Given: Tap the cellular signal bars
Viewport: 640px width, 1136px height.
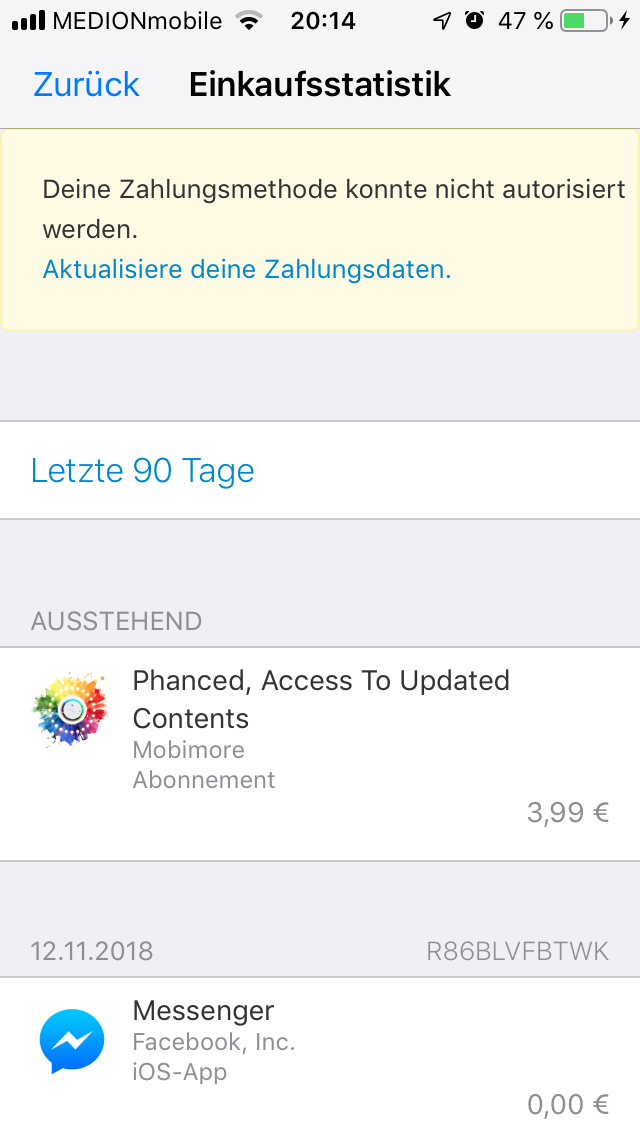Looking at the screenshot, I should (29, 21).
